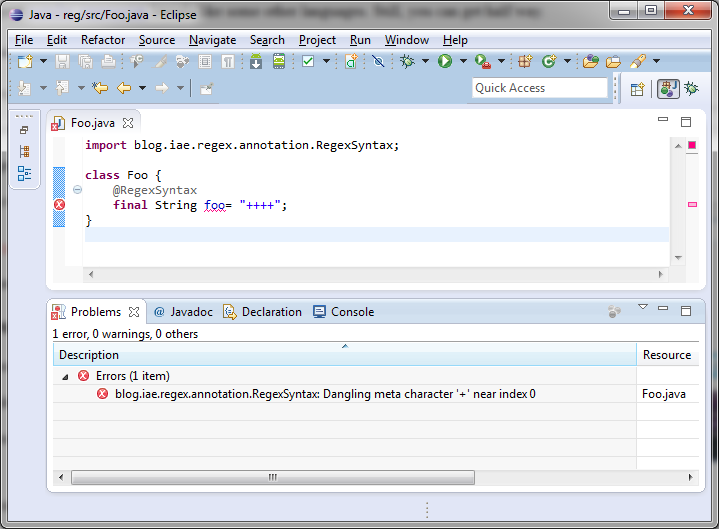
Task: Open the Refactor menu
Action: (103, 40)
